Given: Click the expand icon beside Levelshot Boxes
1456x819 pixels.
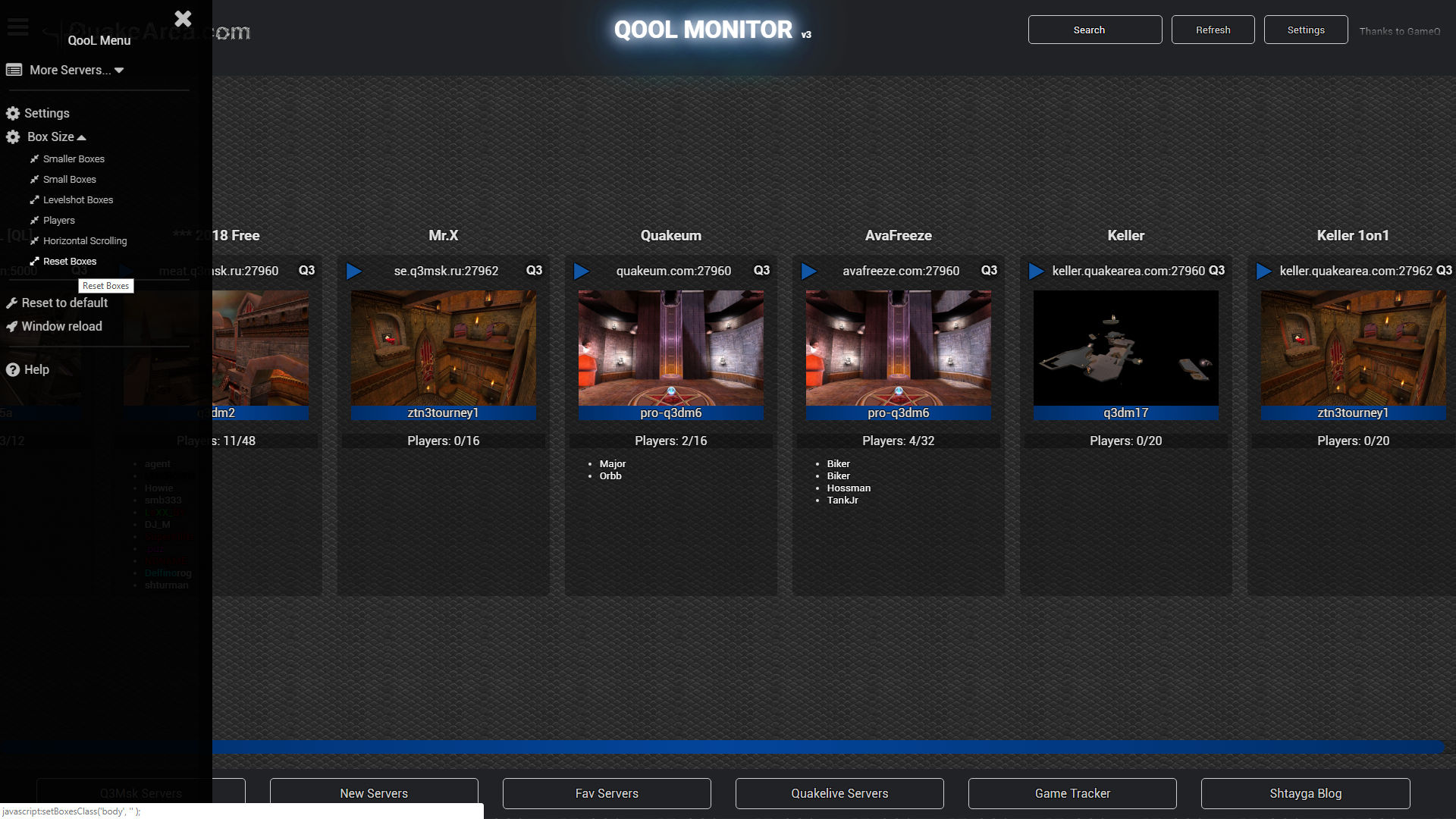Looking at the screenshot, I should click(x=34, y=199).
